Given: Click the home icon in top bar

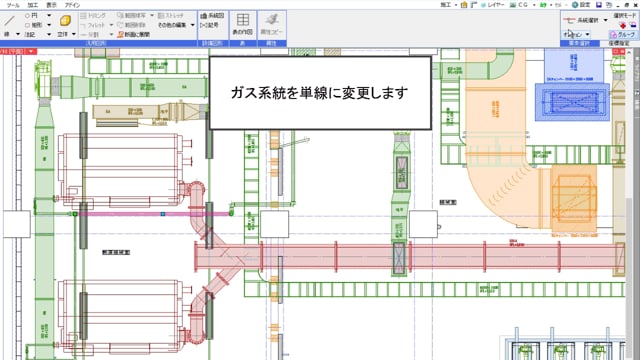Looking at the screenshot, I should pos(464,5).
